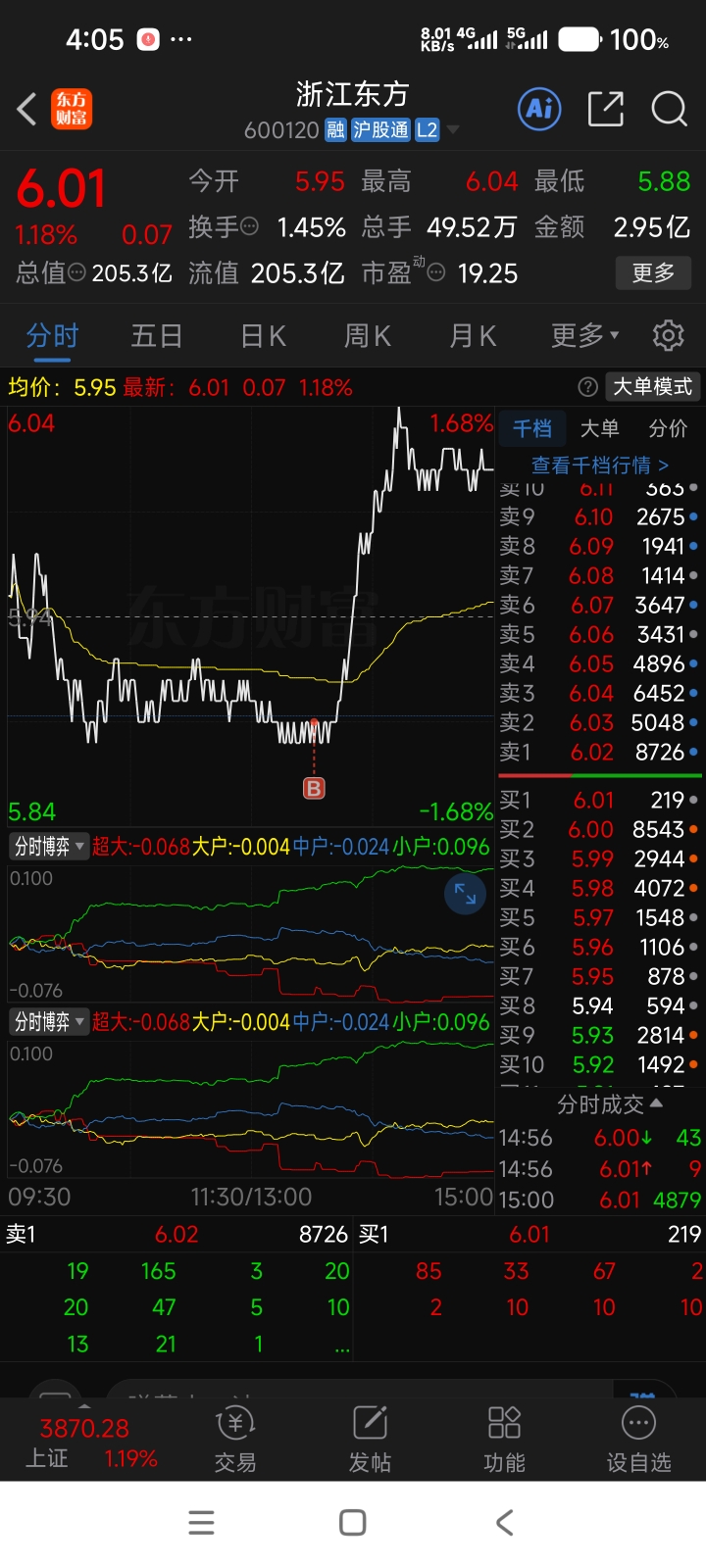Select the 分价 tab
The width and height of the screenshot is (706, 1568).
(668, 428)
